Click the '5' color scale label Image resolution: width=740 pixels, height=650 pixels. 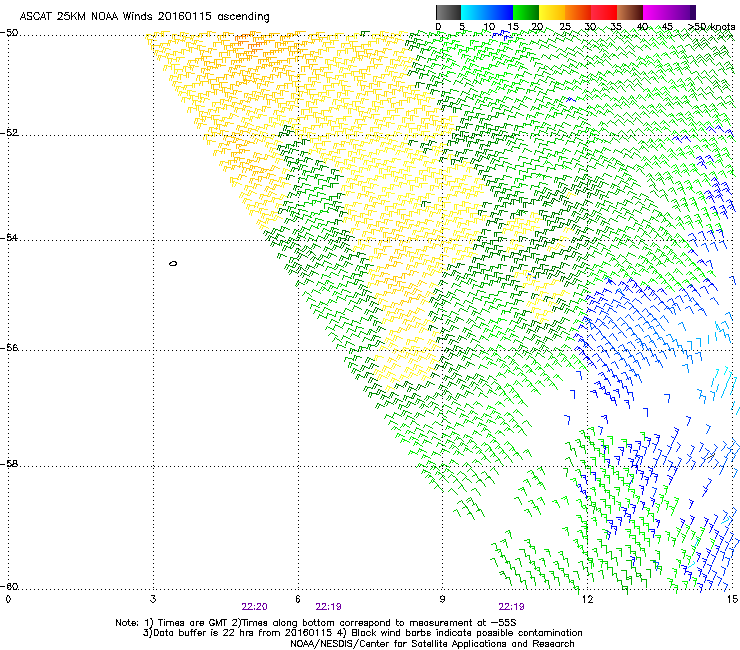click(x=462, y=27)
